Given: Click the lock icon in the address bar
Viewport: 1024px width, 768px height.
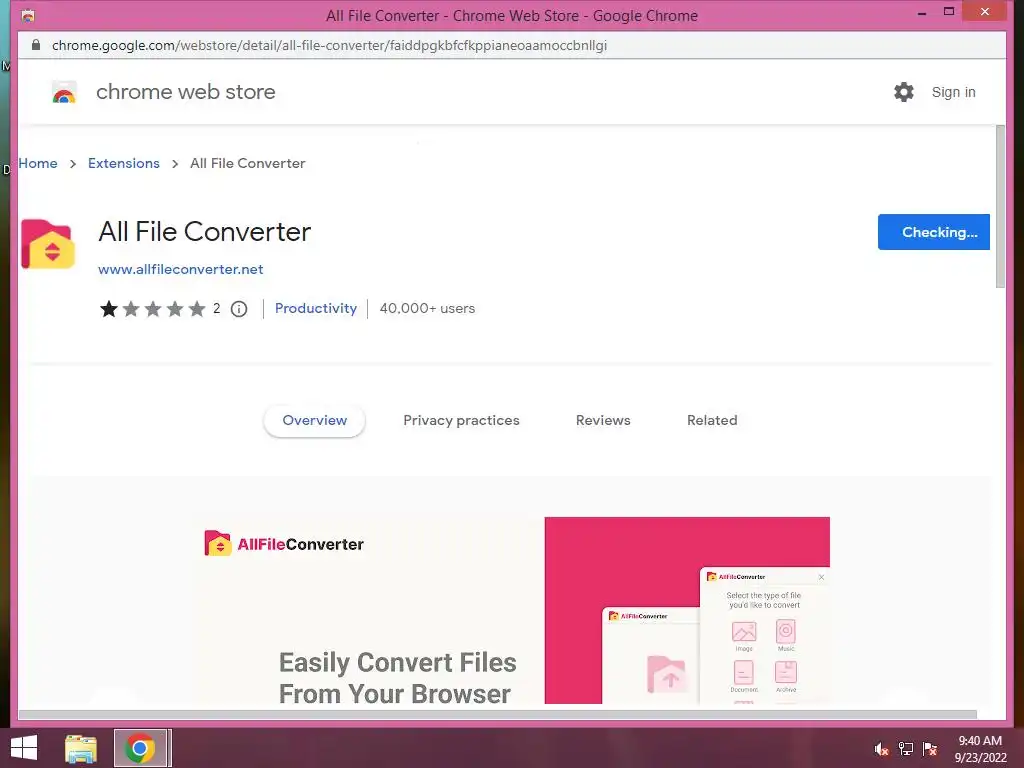Looking at the screenshot, I should (36, 45).
